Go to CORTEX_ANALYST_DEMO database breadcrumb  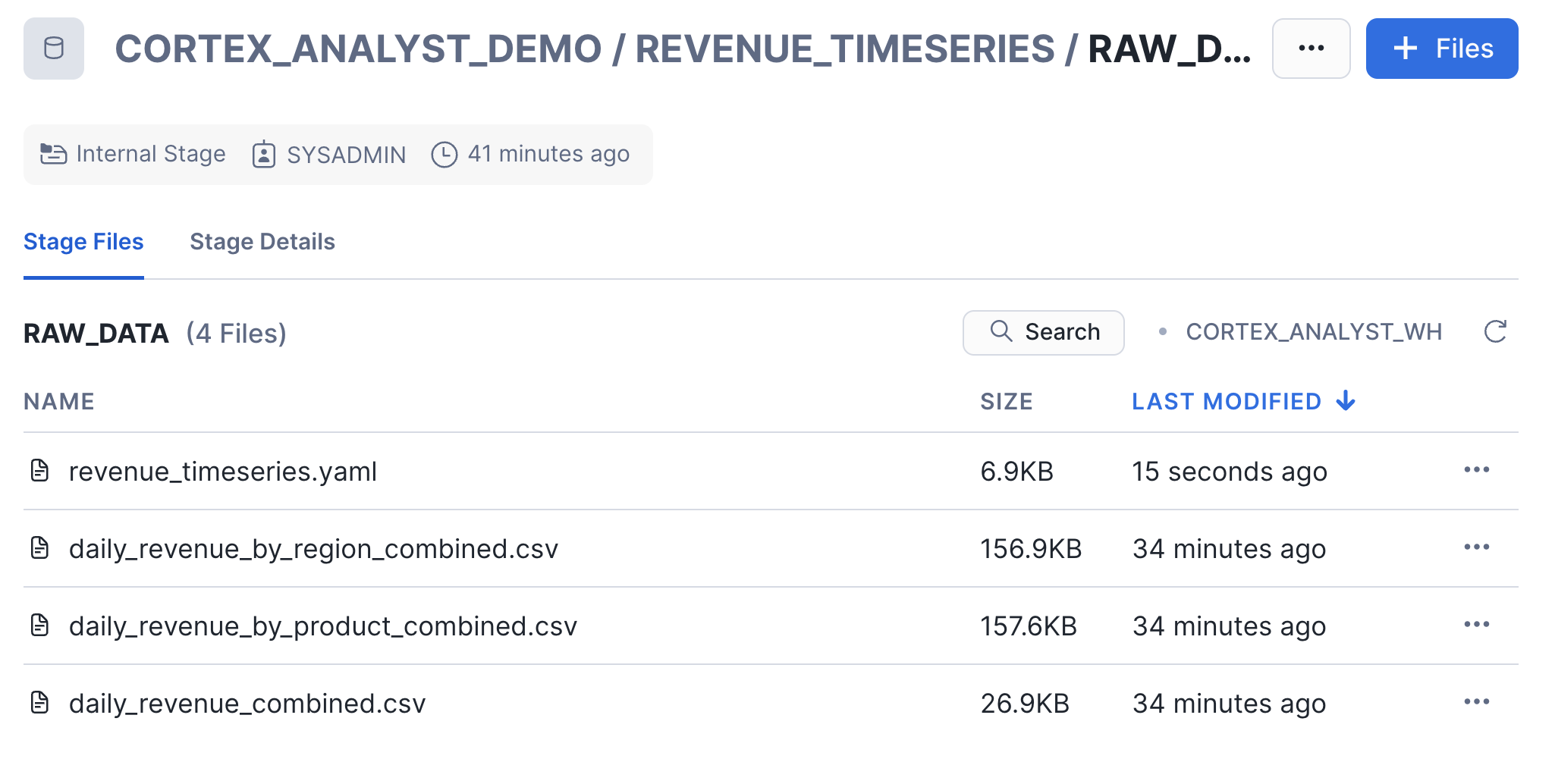(358, 49)
